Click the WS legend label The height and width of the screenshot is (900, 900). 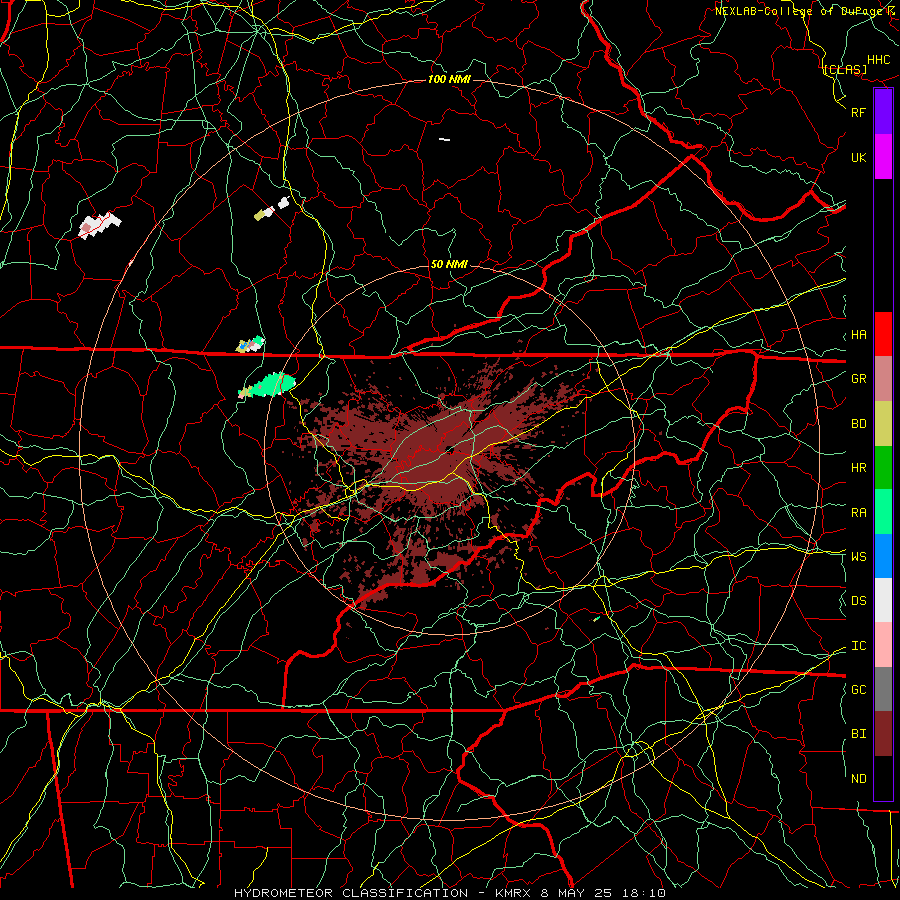point(859,556)
